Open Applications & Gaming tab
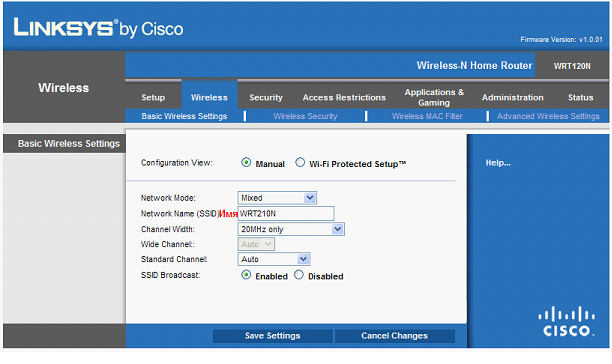612x364 pixels. 434,98
